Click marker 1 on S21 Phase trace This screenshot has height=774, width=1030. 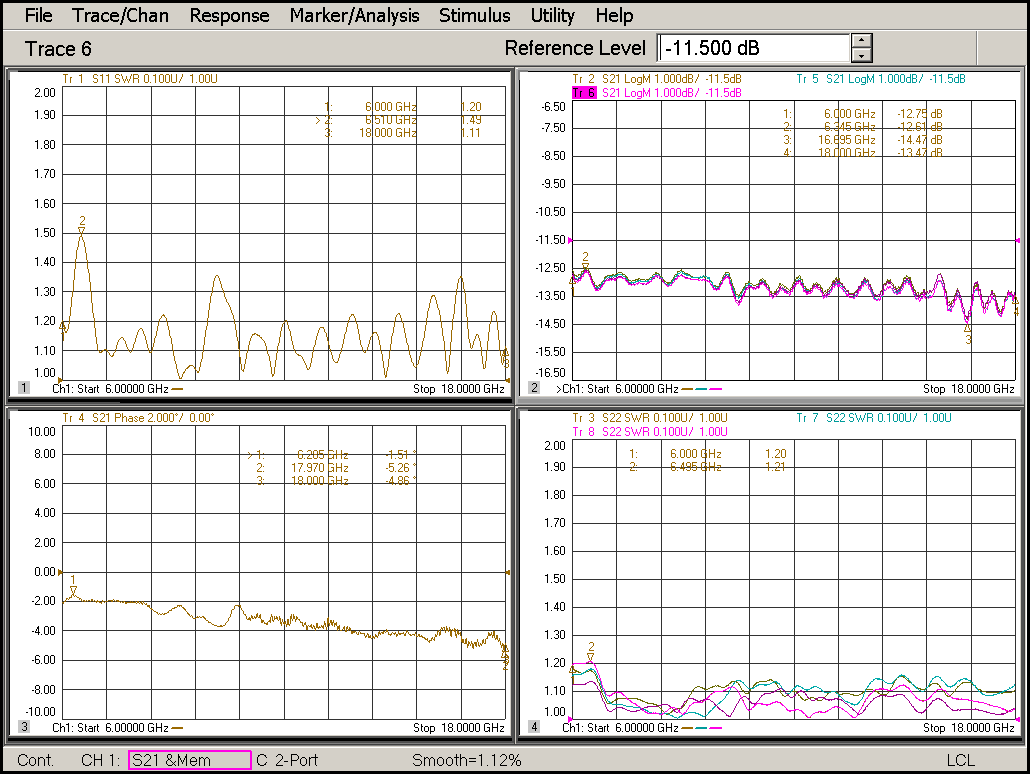click(x=73, y=585)
